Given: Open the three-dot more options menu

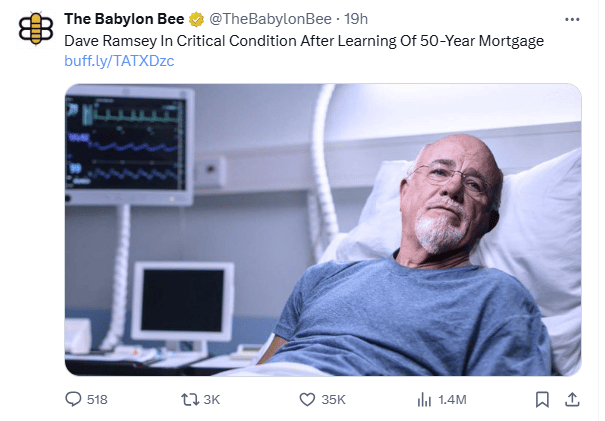Looking at the screenshot, I should 572,19.
